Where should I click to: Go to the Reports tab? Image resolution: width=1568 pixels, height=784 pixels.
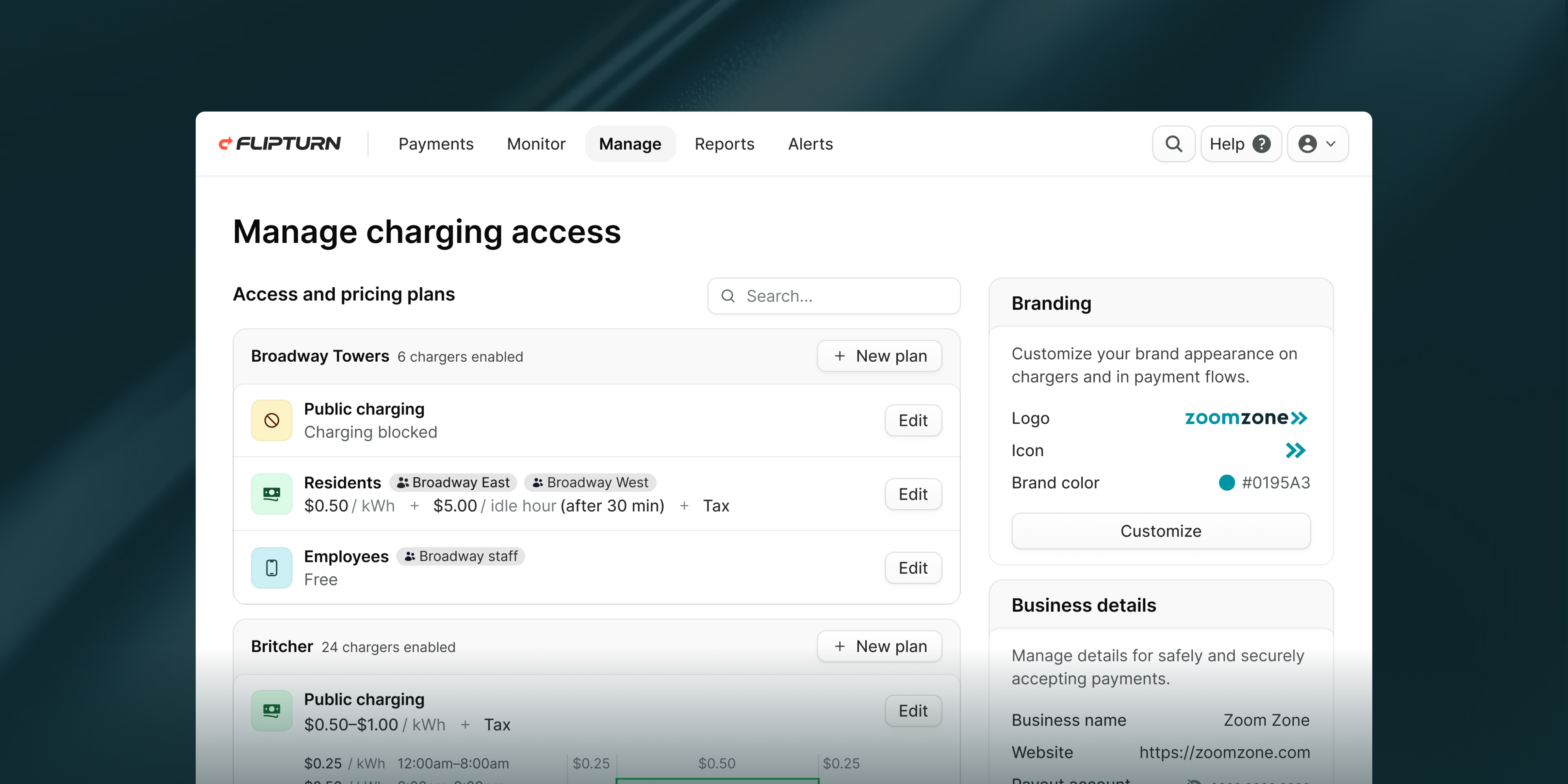(x=724, y=144)
